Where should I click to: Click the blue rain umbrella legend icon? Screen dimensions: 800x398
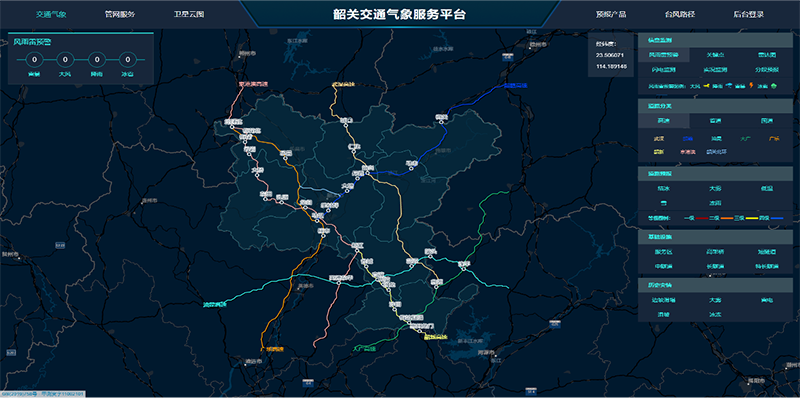pos(729,86)
